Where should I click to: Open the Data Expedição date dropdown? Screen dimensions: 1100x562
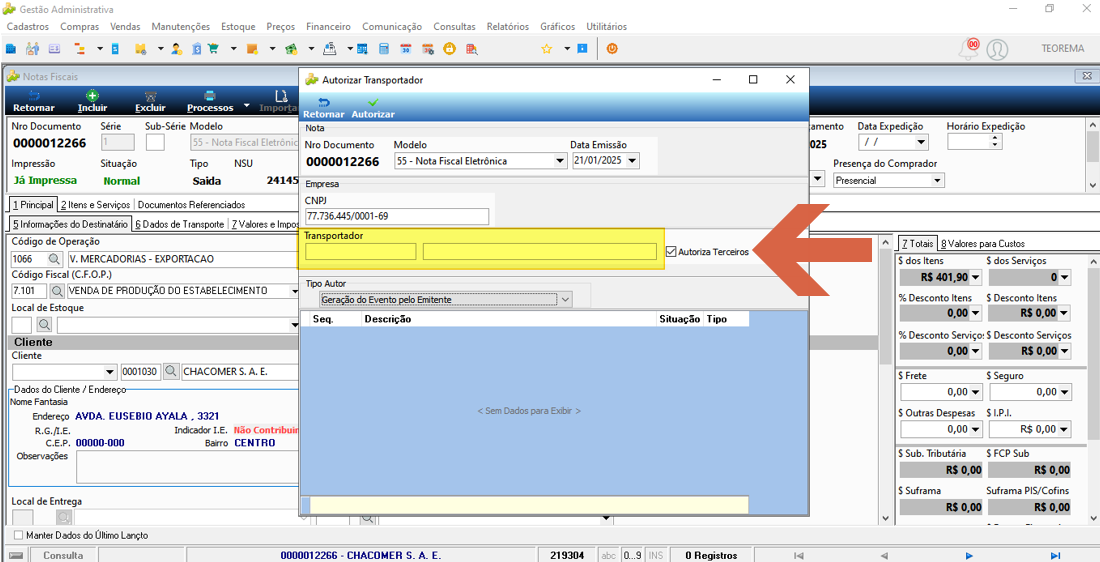click(921, 142)
